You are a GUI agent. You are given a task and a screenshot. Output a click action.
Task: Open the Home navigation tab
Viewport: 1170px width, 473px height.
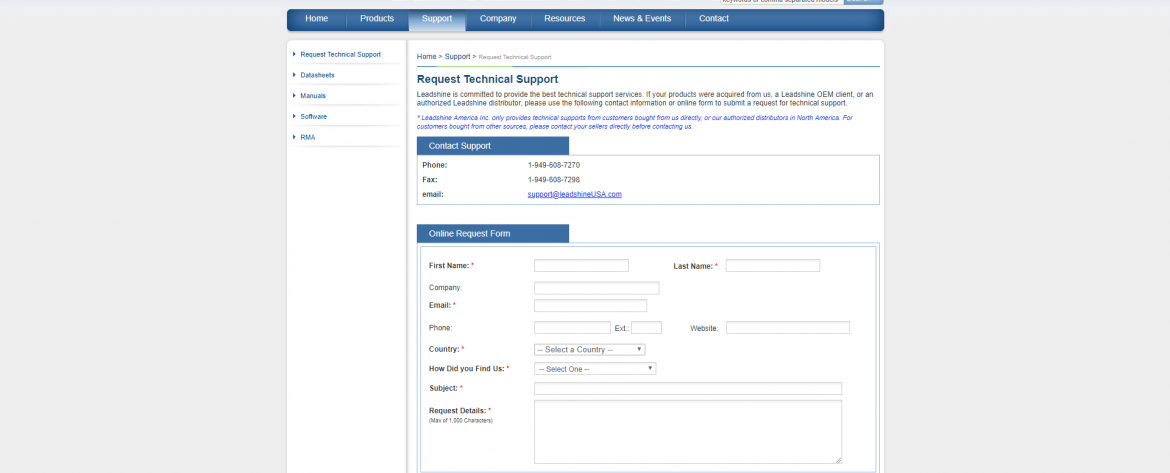point(316,19)
